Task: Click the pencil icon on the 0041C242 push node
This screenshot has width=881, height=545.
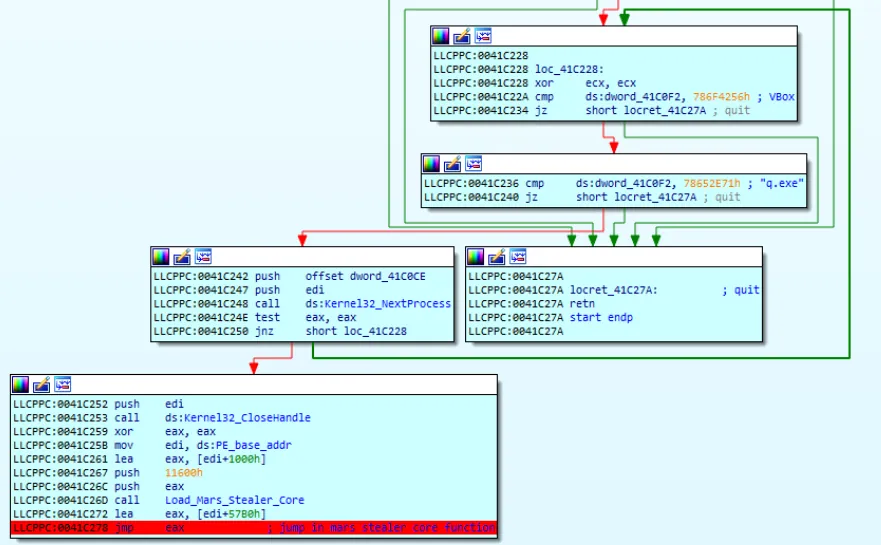Action: click(x=181, y=257)
